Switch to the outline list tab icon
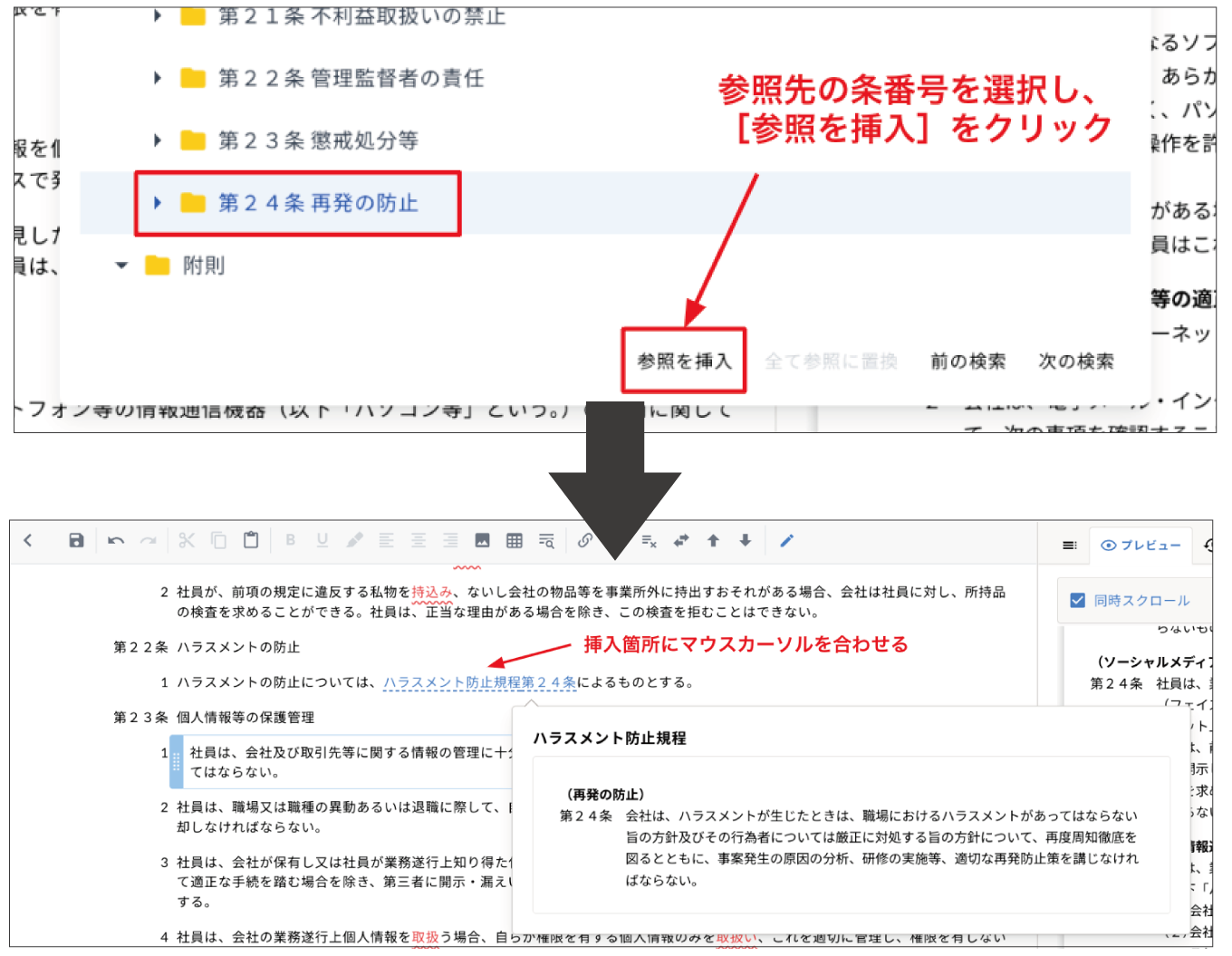 [1070, 546]
